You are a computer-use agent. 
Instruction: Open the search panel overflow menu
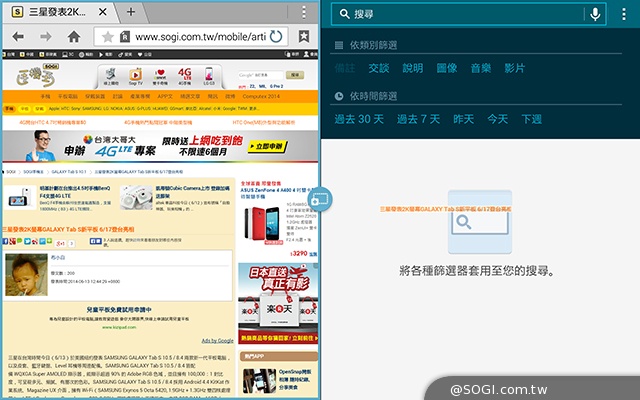[626, 13]
